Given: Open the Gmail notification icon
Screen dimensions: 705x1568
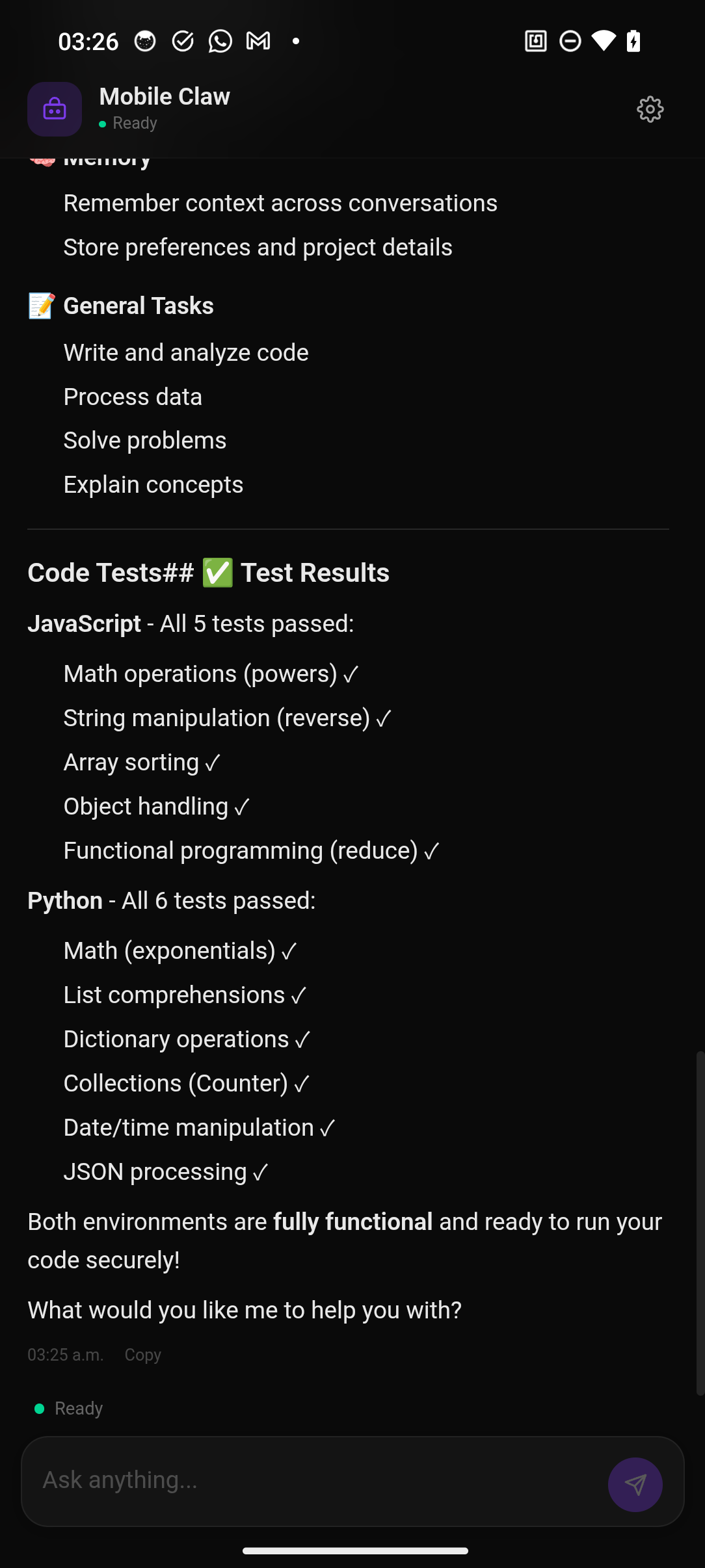Looking at the screenshot, I should (x=258, y=41).
